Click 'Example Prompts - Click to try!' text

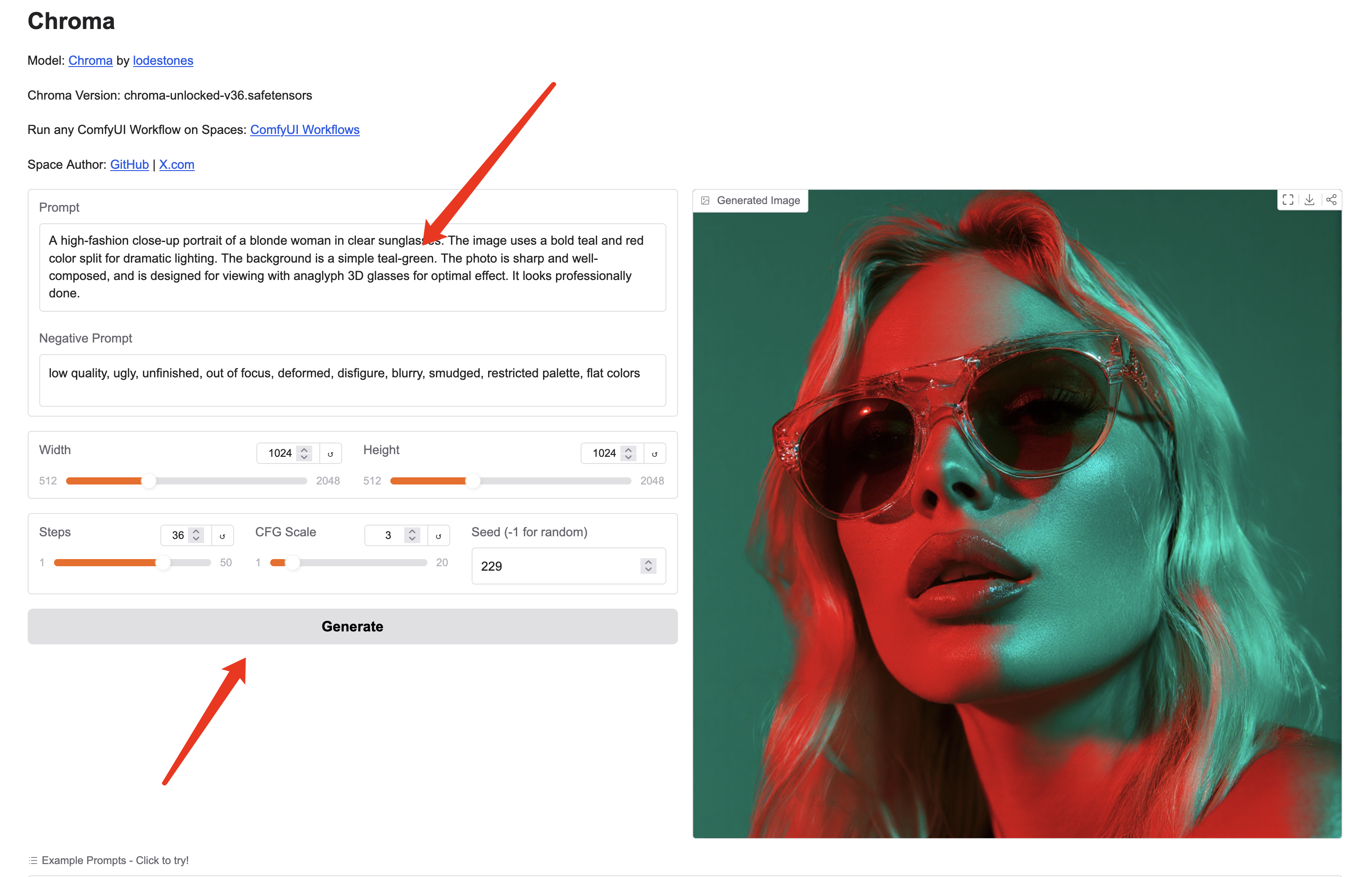(115, 860)
